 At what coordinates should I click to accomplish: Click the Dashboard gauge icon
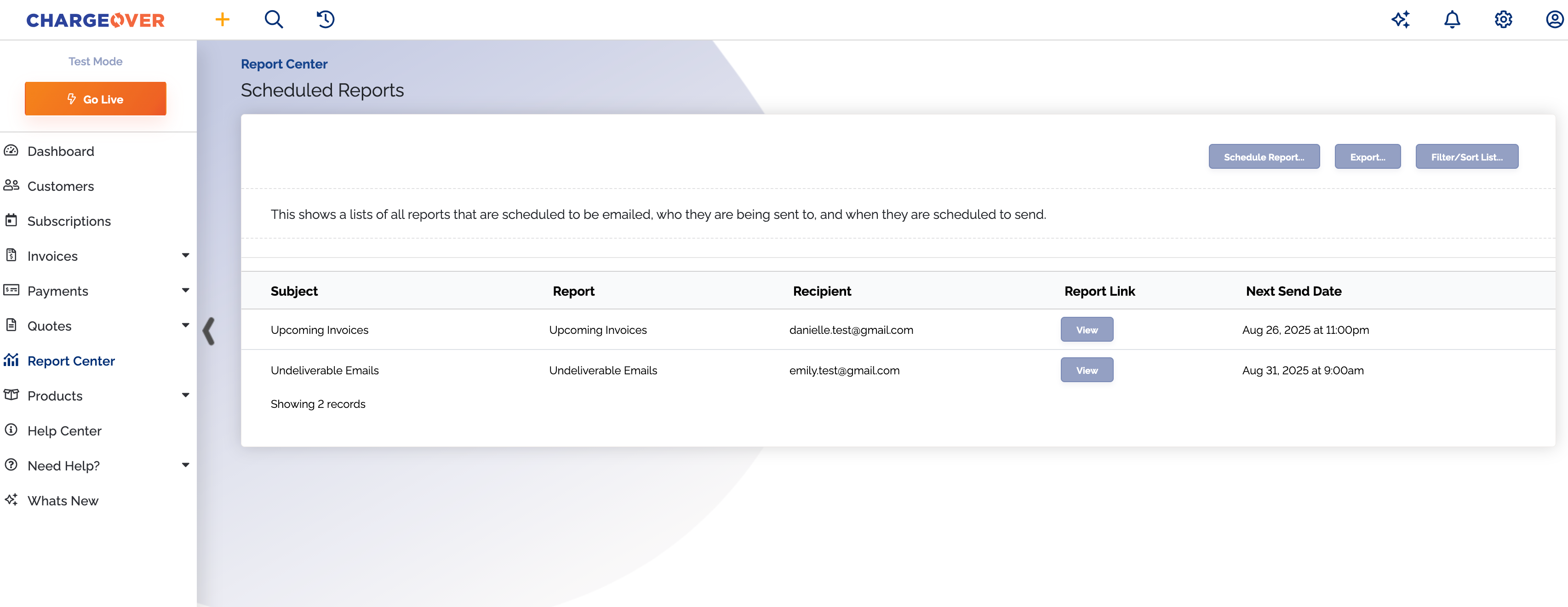11,150
